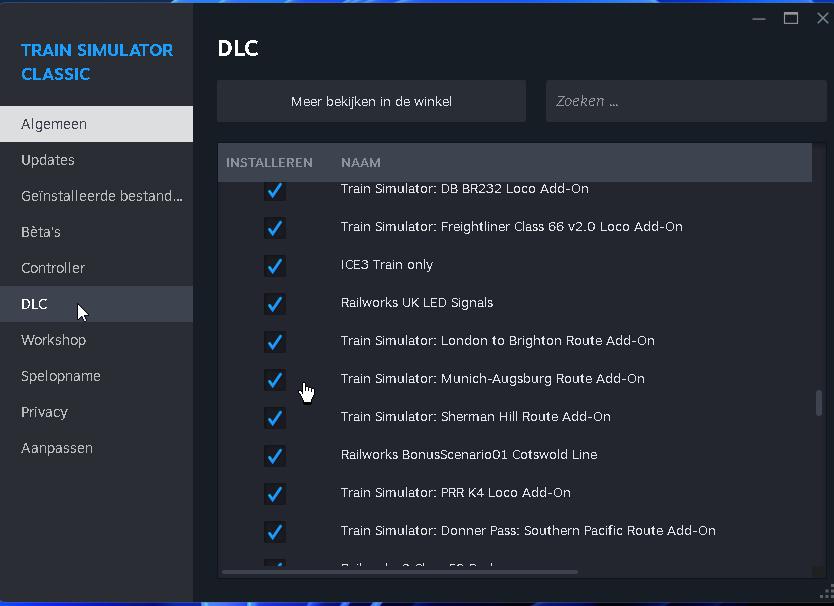Uncheck Railworks UK LED Signals
Viewport: 834px width, 606px height.
pos(275,304)
